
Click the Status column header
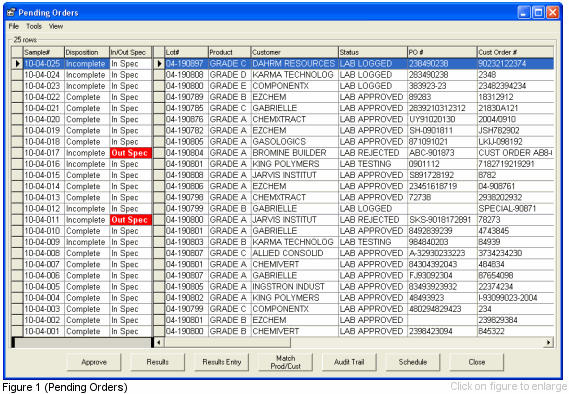pos(373,52)
